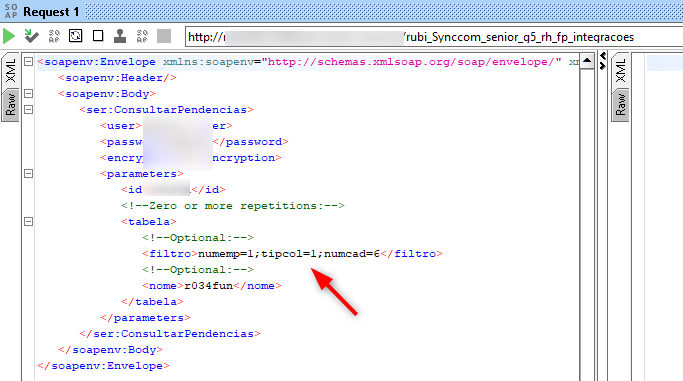Click the filtro value numemp=1;tipcol=1;numcad=6

[289, 254]
